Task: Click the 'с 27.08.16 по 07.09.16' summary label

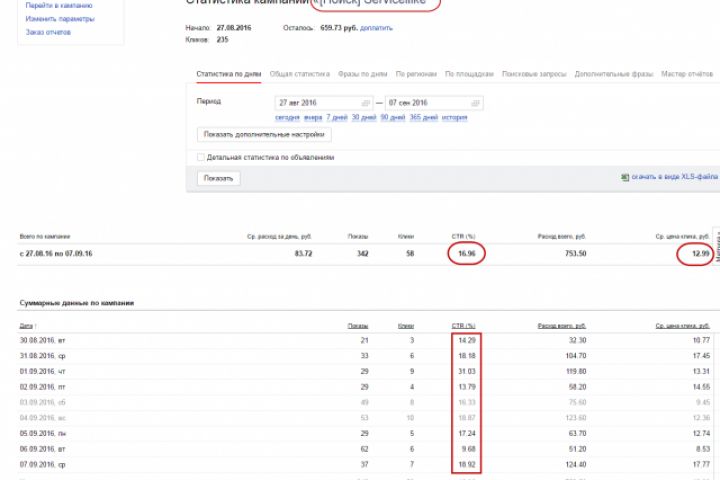Action: (x=56, y=254)
